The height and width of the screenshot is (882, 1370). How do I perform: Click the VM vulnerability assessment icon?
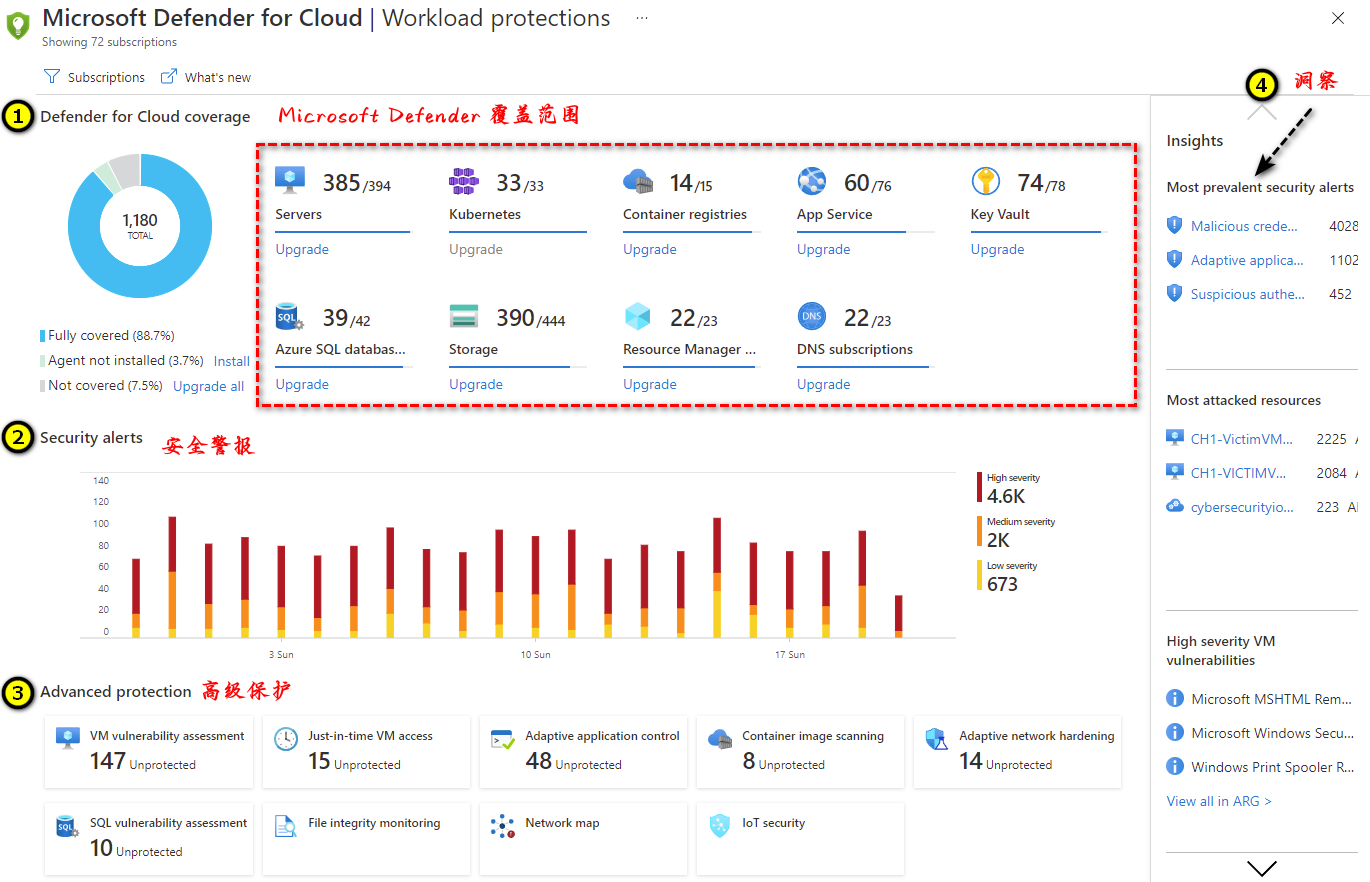pos(68,740)
